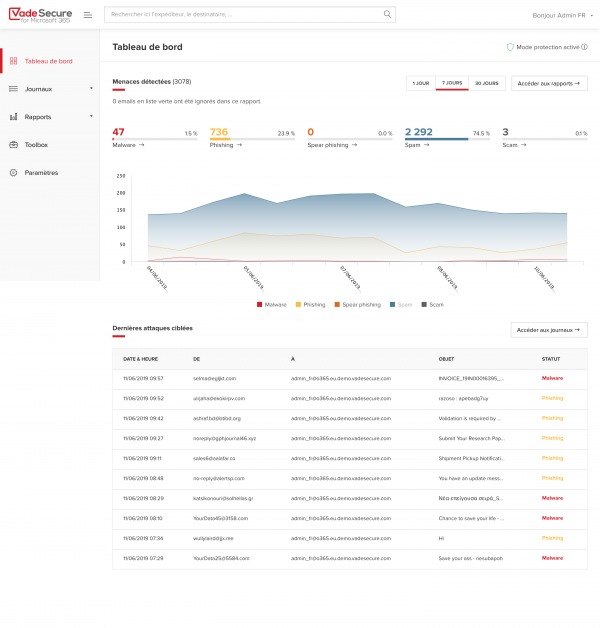Viewport: 600px width, 628px height.
Task: Select the 1 JOUR period tab
Action: [421, 83]
